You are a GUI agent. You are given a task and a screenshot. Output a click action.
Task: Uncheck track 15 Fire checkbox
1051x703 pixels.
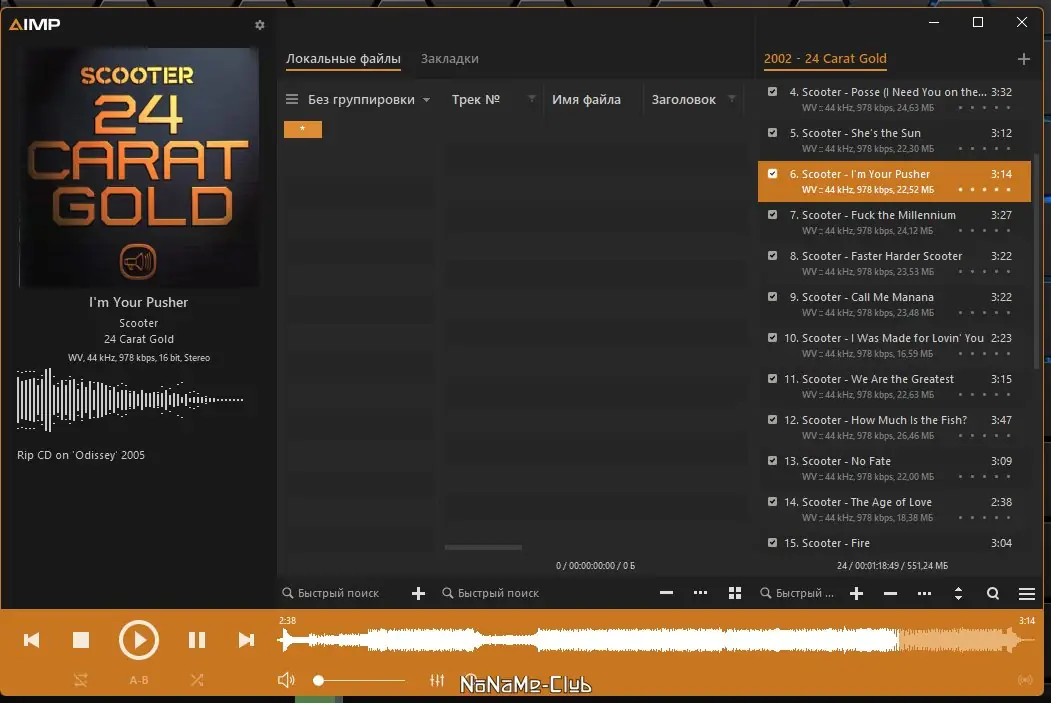point(772,542)
